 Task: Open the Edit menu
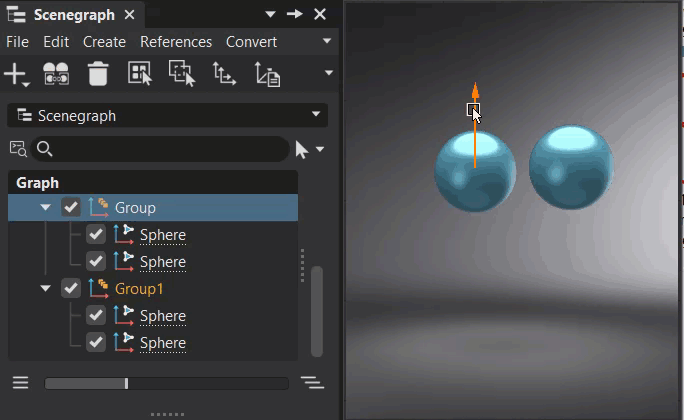tap(56, 42)
